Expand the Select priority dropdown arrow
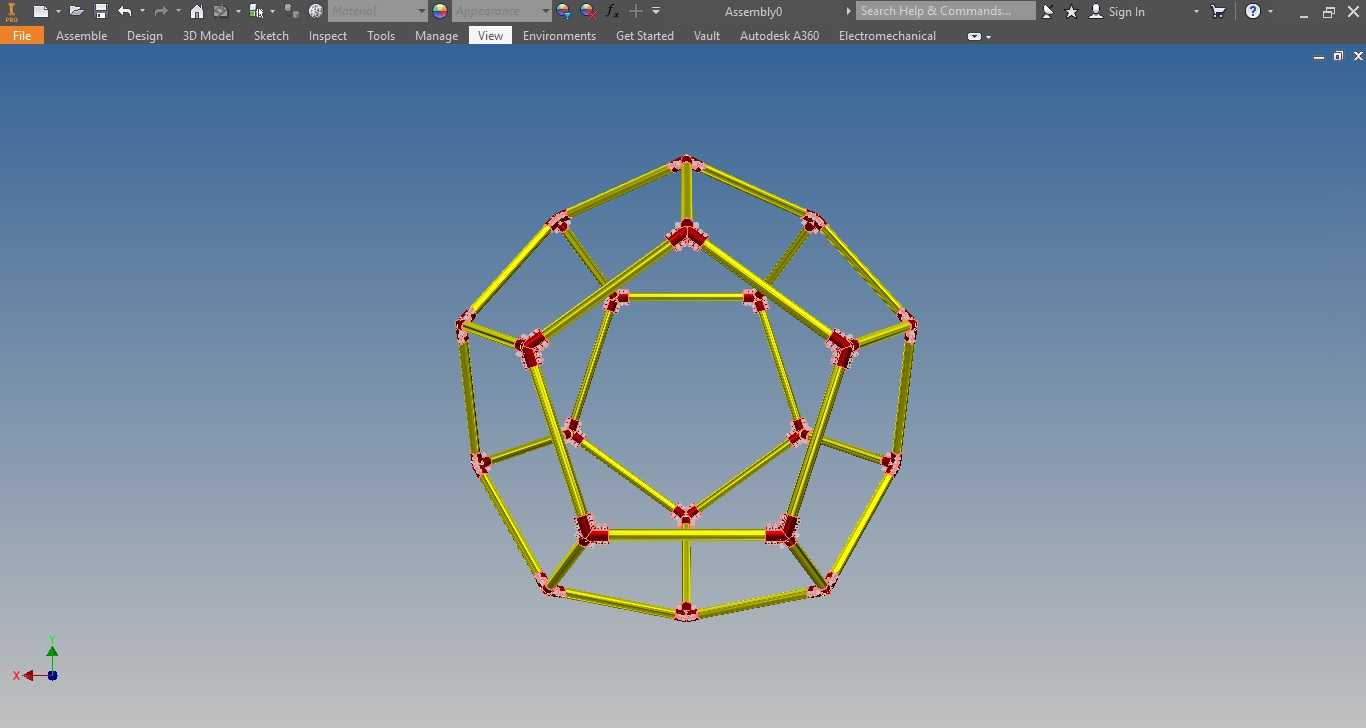Screen dimensions: 1366x728 pyautogui.click(x=273, y=11)
